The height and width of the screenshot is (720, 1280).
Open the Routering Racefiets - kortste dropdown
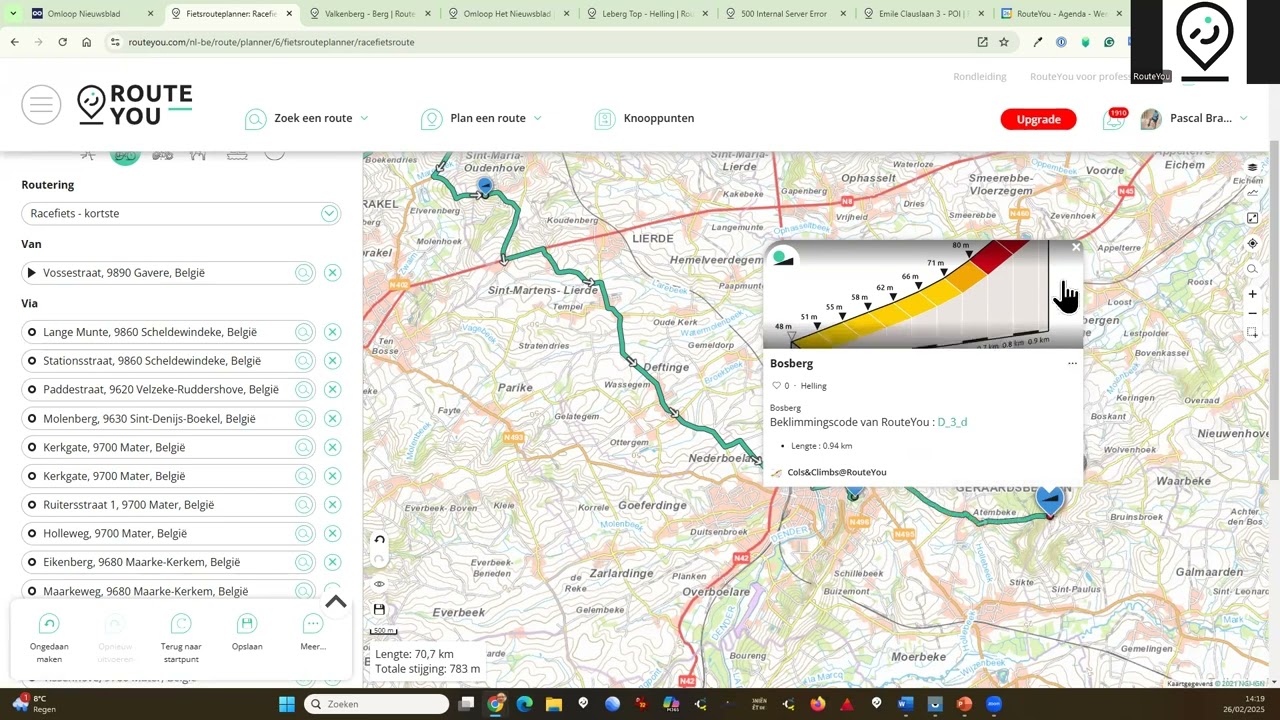coord(181,213)
